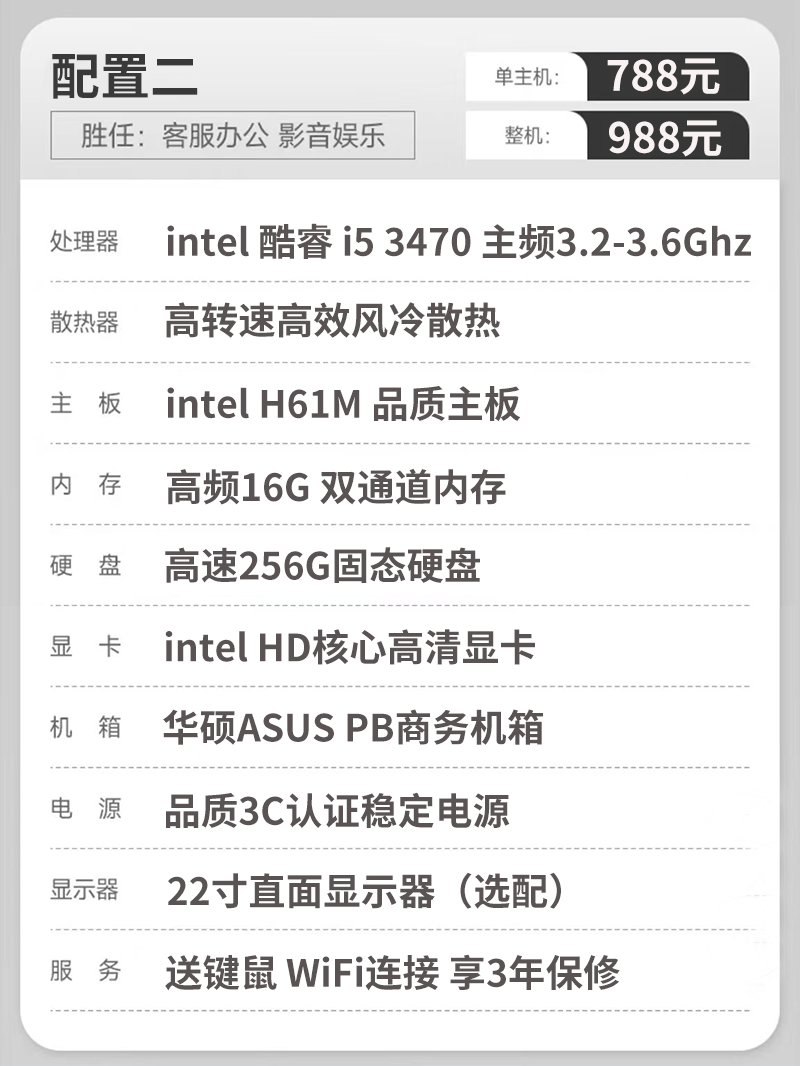Click the 整机 price label
800x1066 pixels.
tap(527, 136)
